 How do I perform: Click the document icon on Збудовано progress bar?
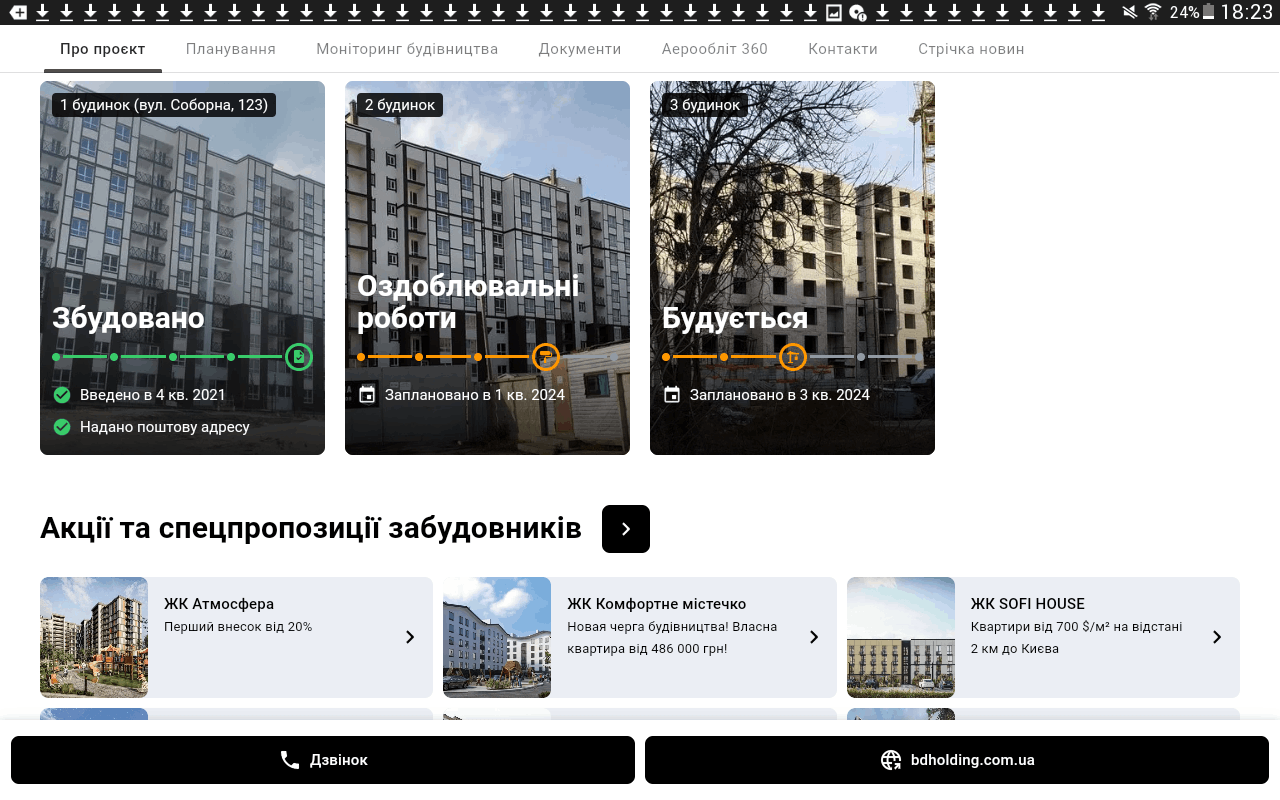coord(298,357)
